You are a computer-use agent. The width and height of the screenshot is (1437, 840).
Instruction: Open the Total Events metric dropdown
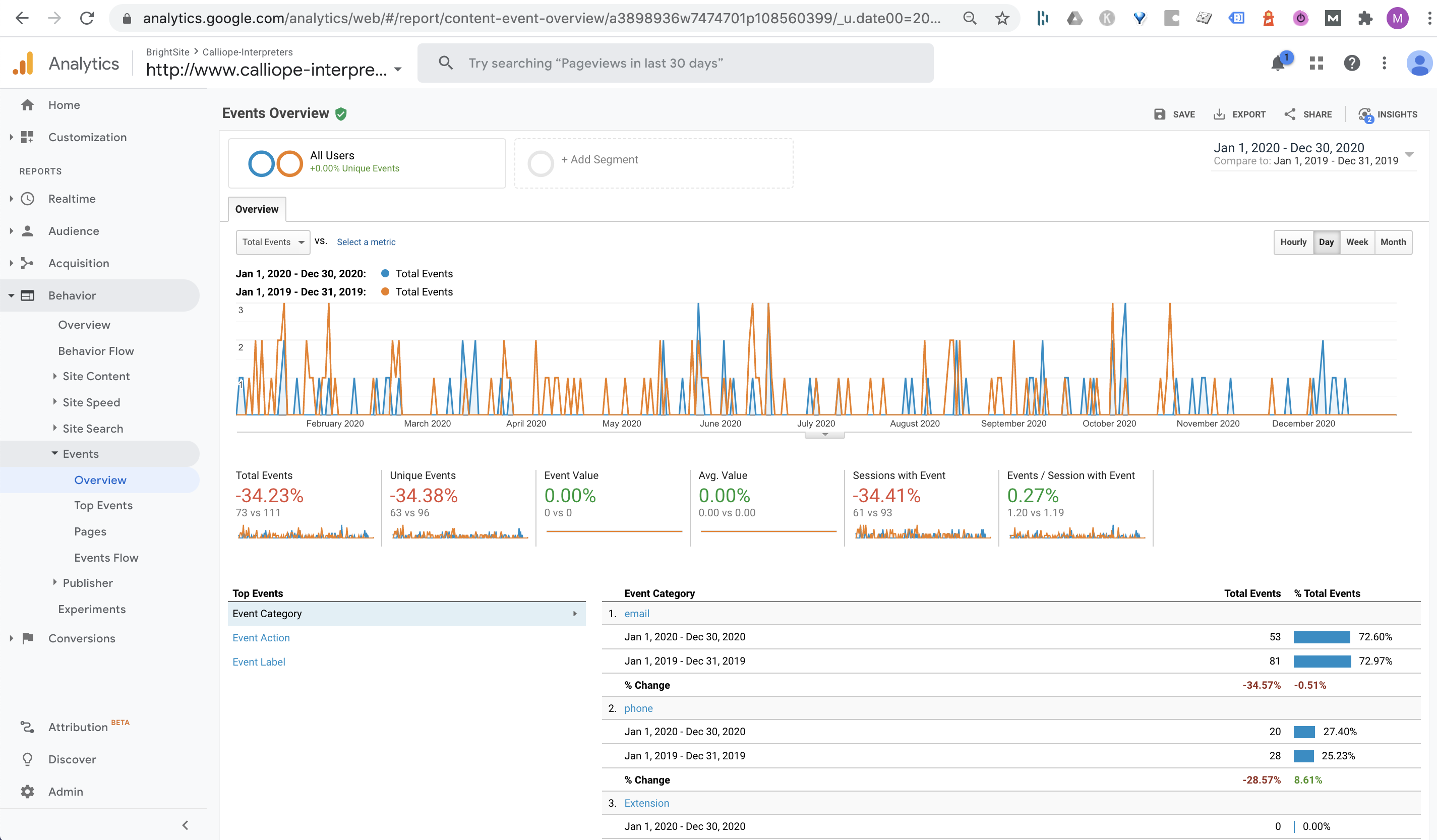[x=273, y=243]
